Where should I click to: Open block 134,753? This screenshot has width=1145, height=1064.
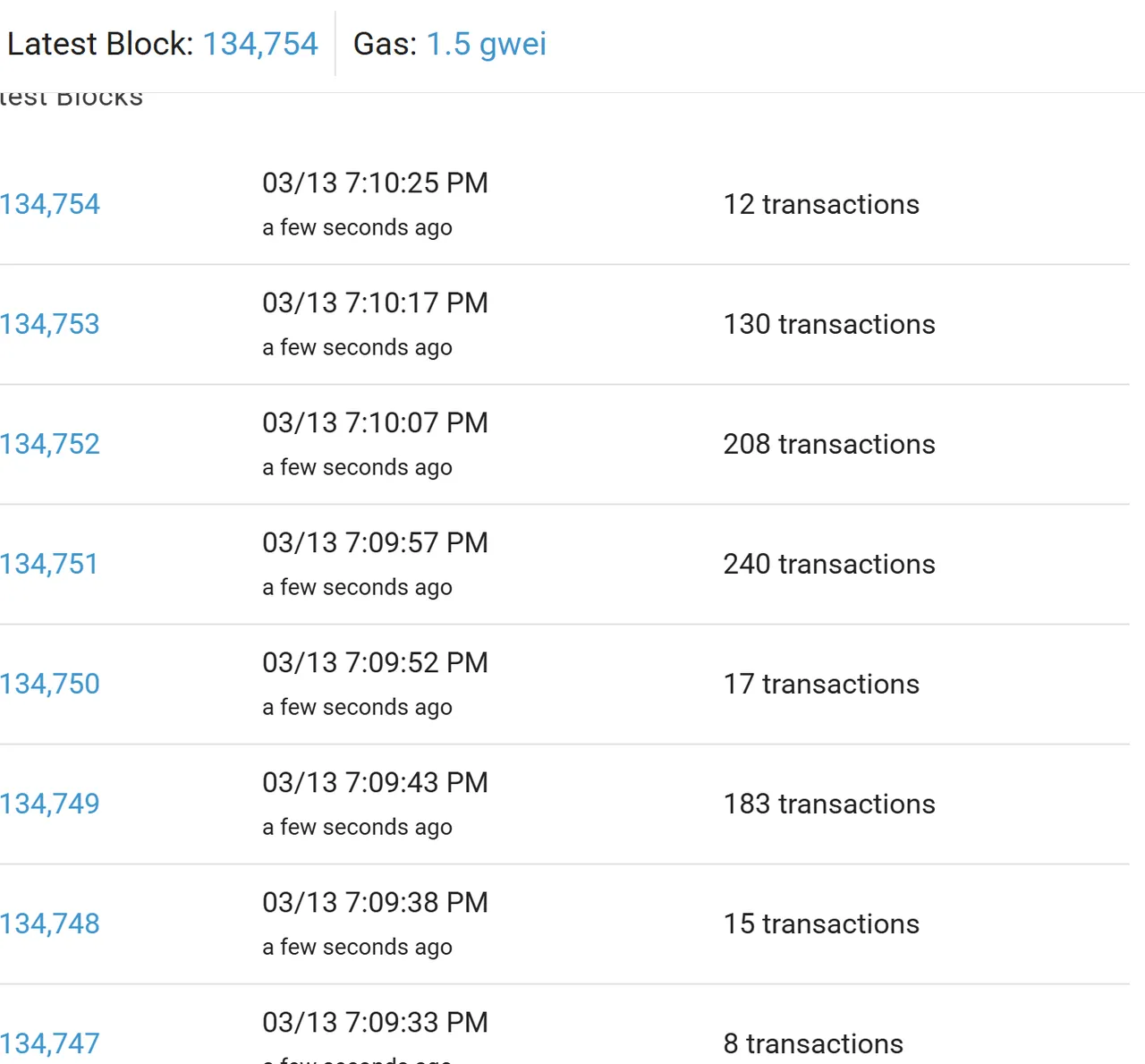(50, 324)
